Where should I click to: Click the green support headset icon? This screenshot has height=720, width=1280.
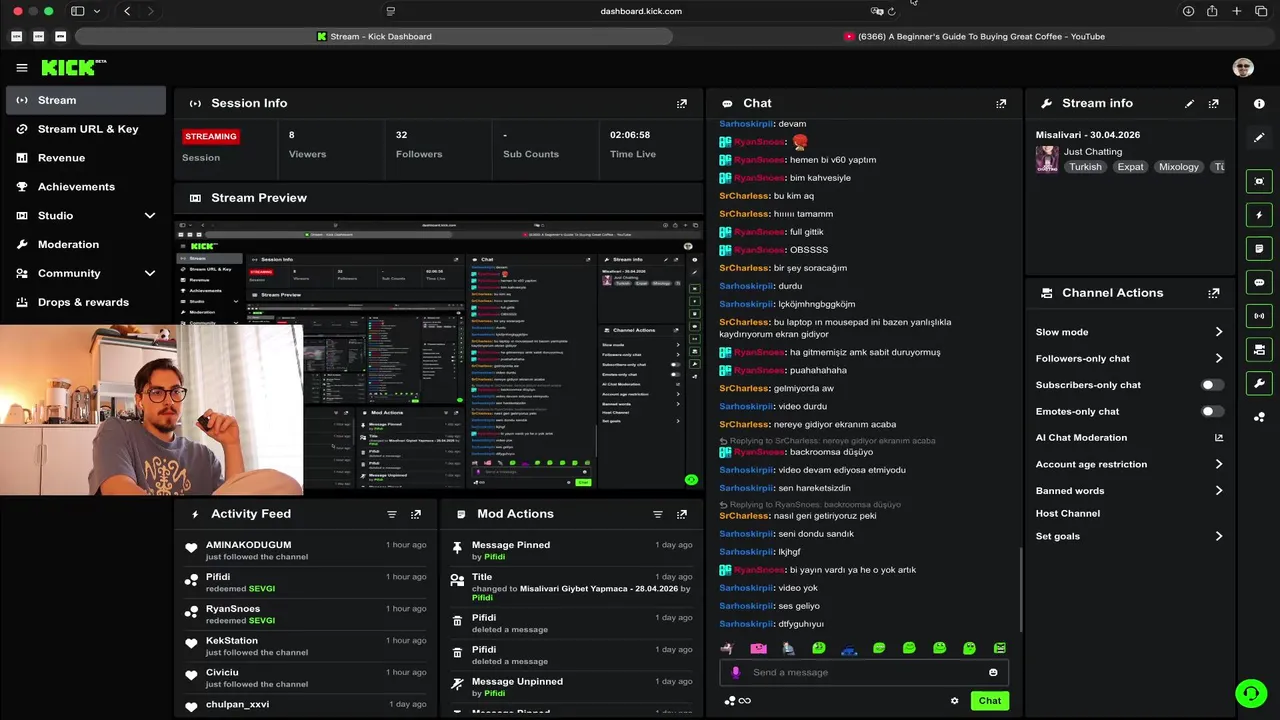click(1249, 692)
